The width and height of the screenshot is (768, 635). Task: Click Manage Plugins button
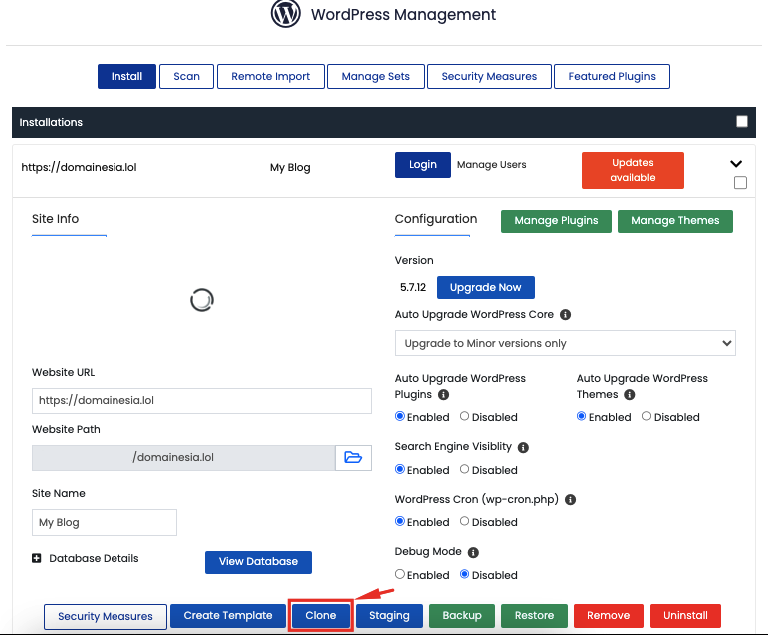(556, 221)
